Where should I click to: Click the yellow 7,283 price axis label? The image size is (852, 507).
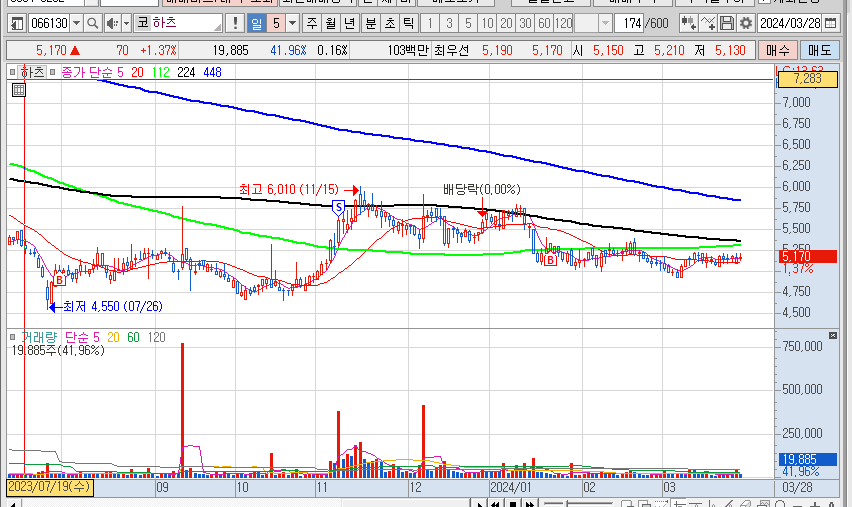807,79
